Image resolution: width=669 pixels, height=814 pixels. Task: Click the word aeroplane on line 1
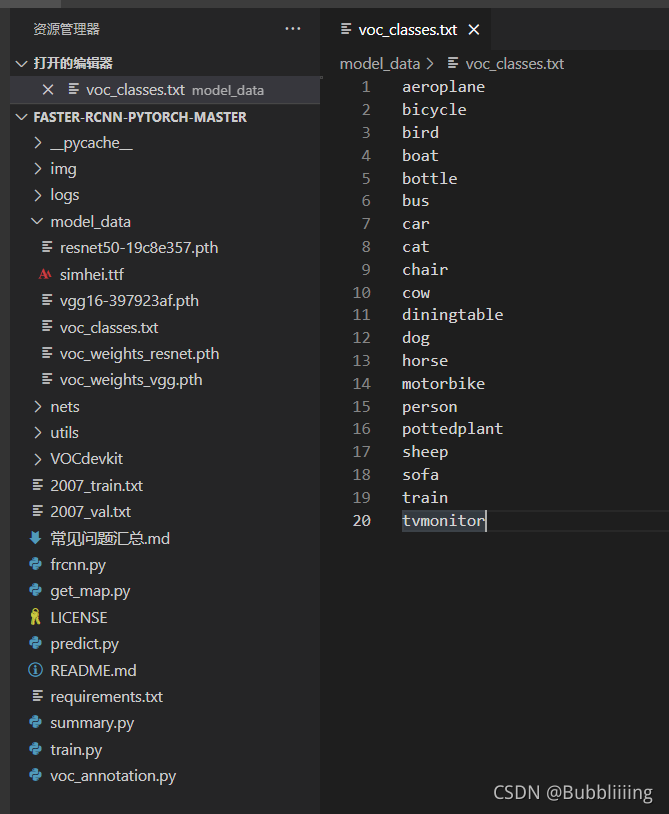[443, 87]
